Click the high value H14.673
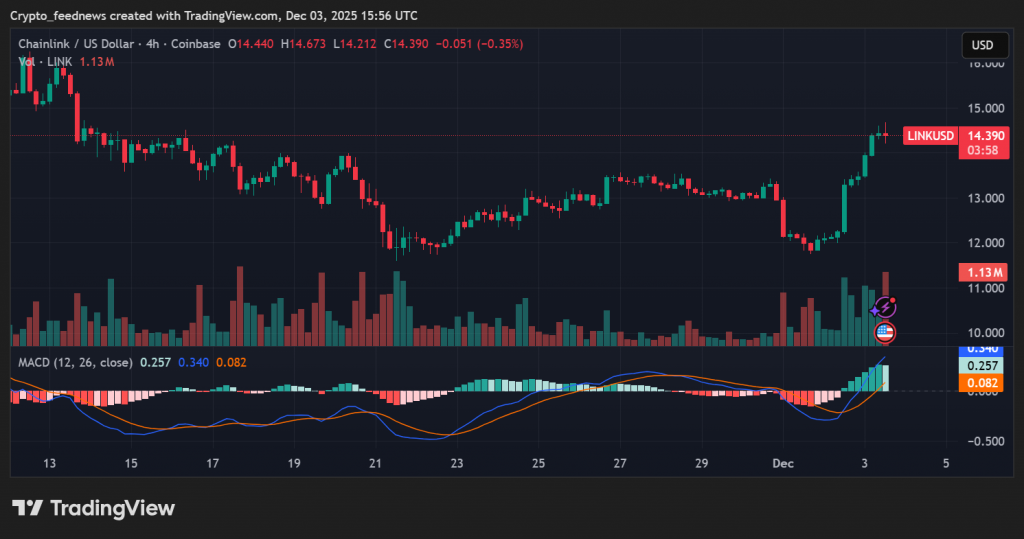The width and height of the screenshot is (1024, 539). tap(303, 44)
